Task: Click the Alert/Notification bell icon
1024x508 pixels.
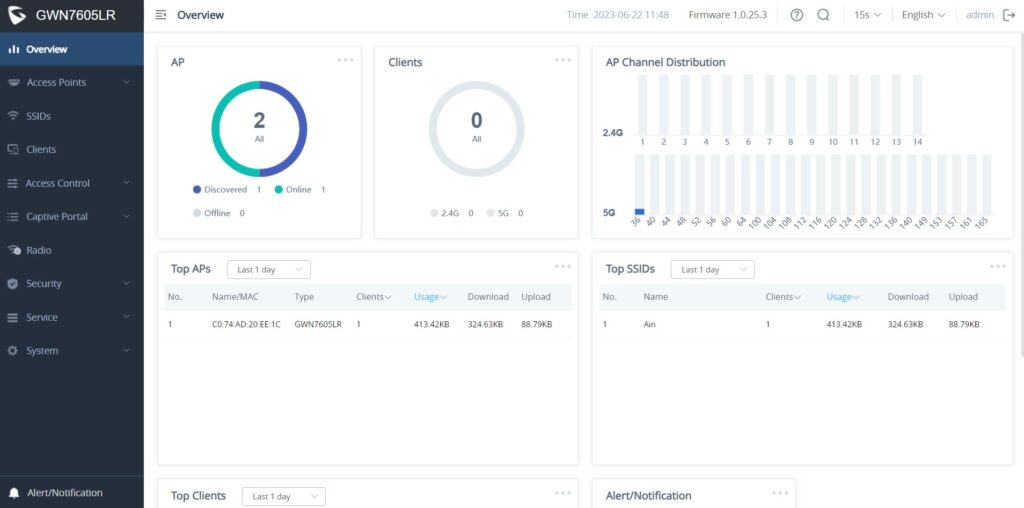Action: 14,493
